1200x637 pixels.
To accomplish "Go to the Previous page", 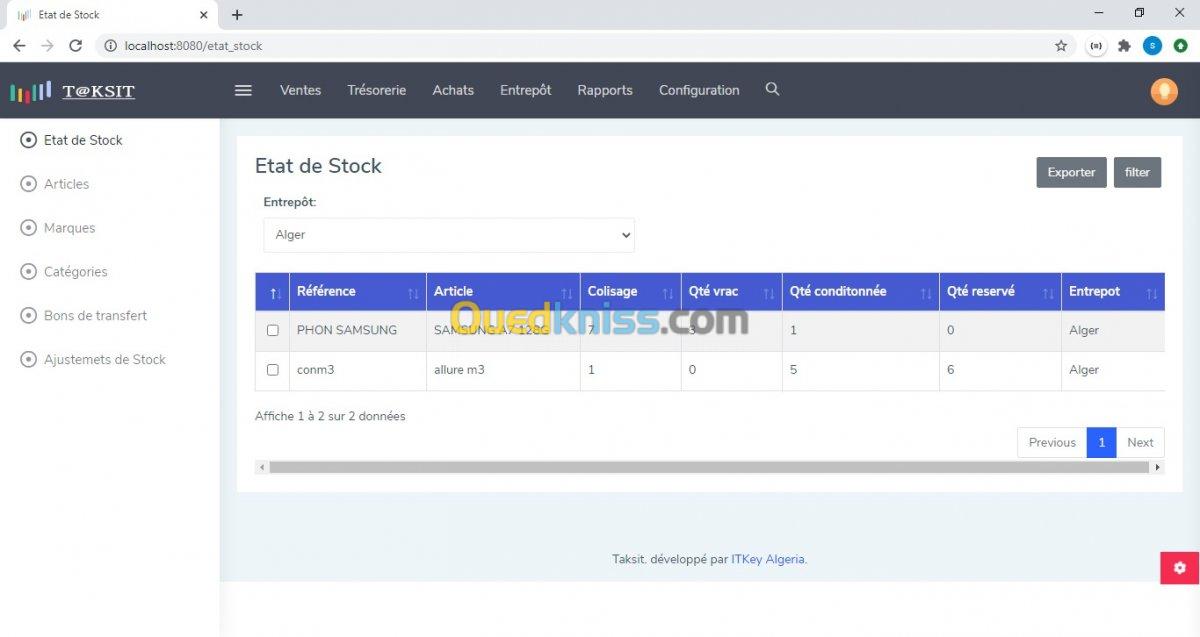I will coord(1052,442).
